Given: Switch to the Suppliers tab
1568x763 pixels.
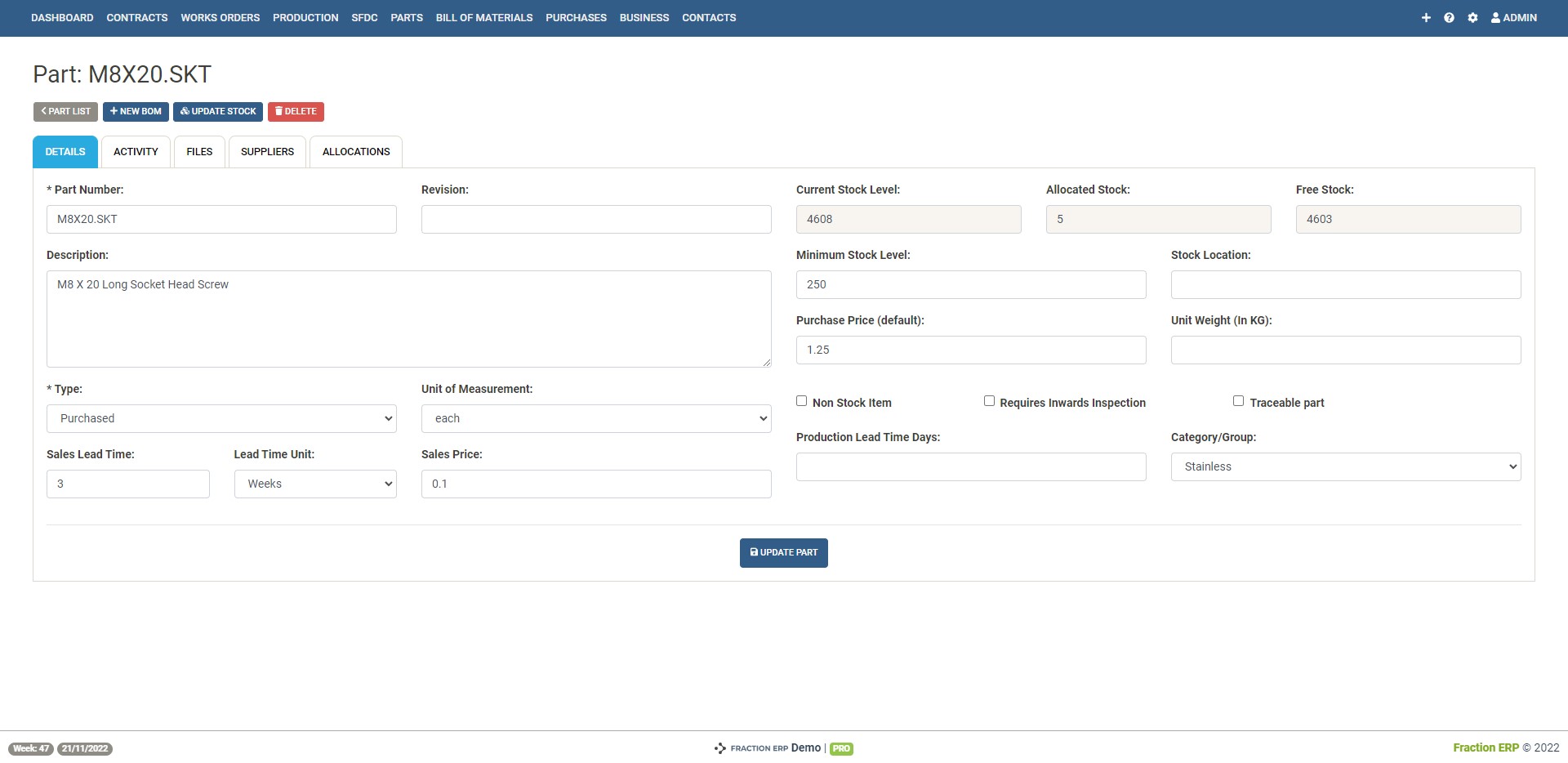Looking at the screenshot, I should 267,151.
